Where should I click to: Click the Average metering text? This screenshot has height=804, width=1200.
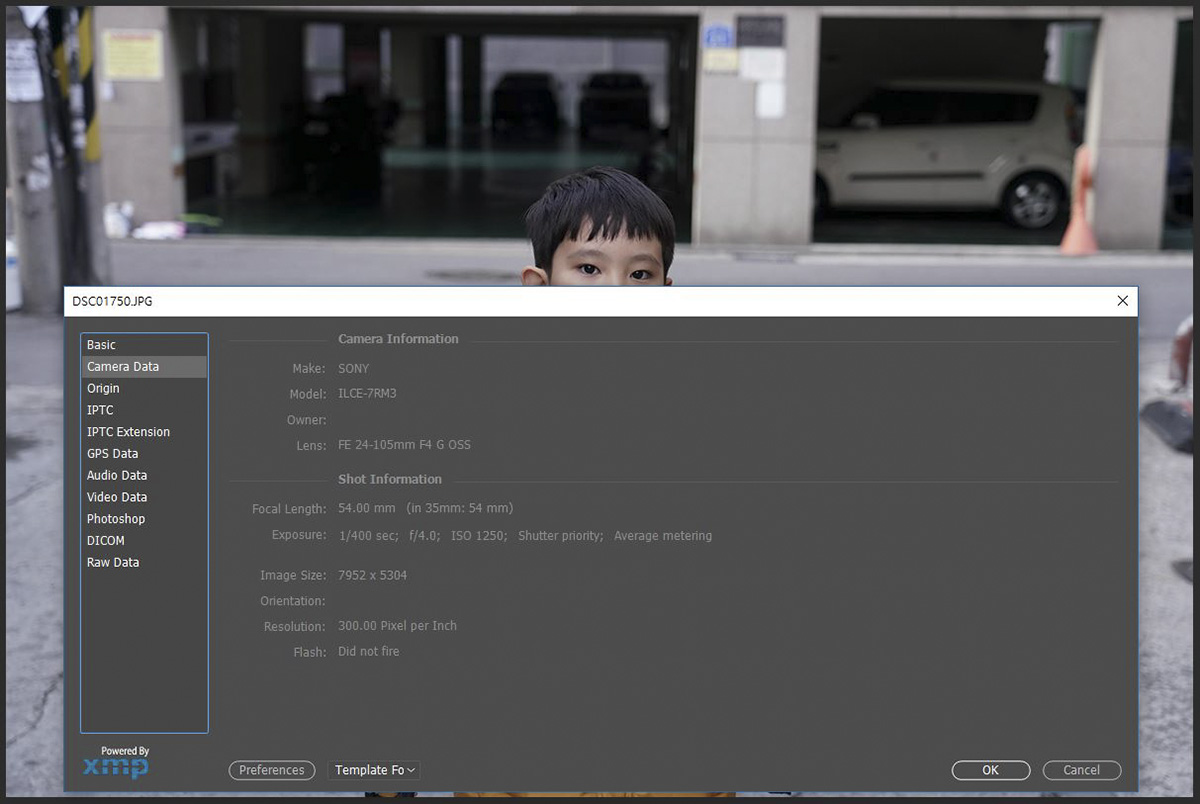(x=663, y=536)
